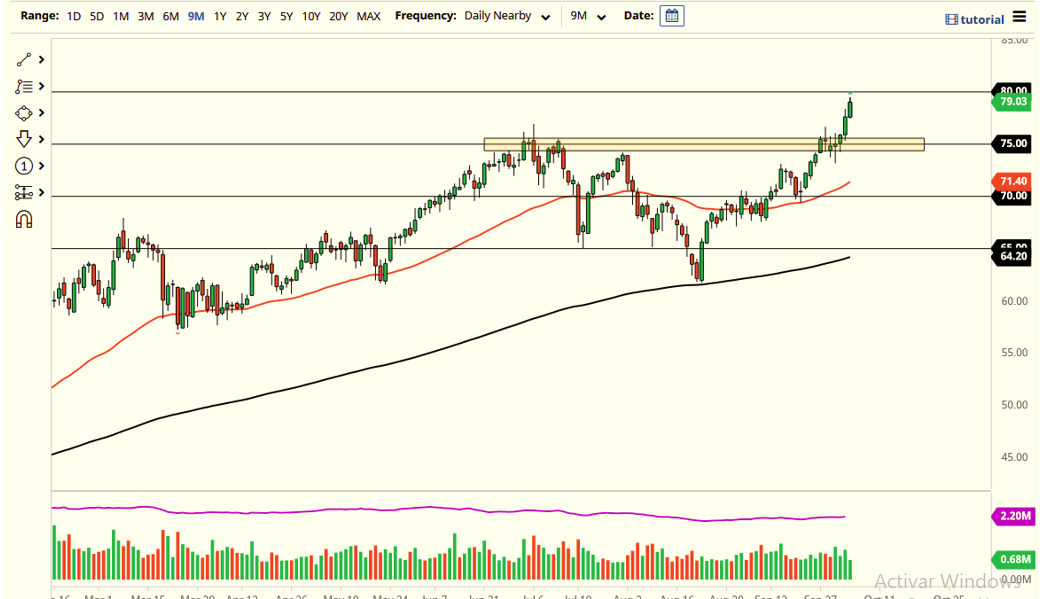Toggle the magnet snap mode
The height and width of the screenshot is (599, 1040).
coord(24,220)
